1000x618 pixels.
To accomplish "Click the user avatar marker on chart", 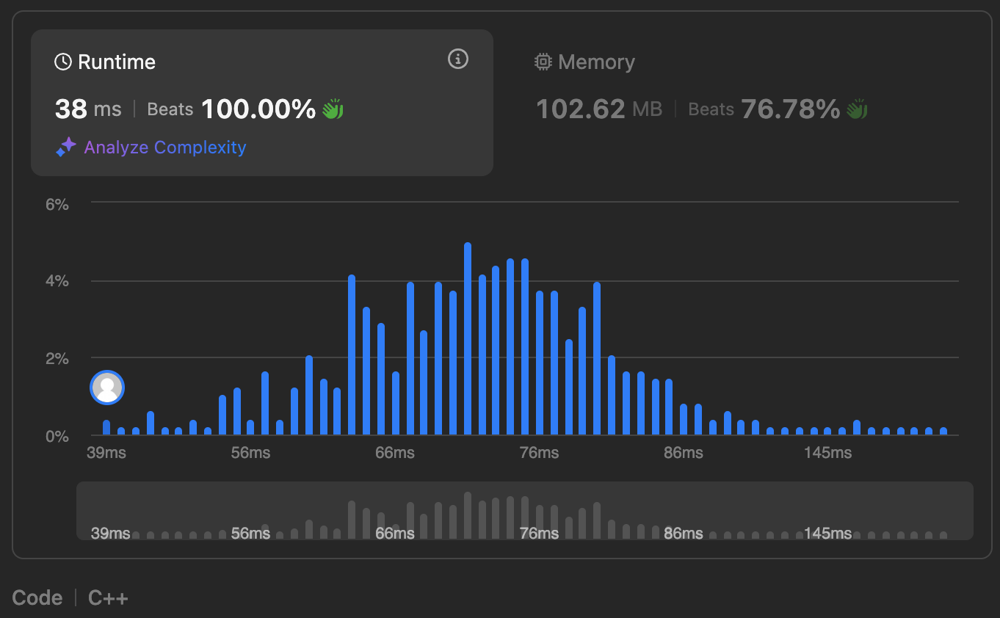I will (x=107, y=387).
